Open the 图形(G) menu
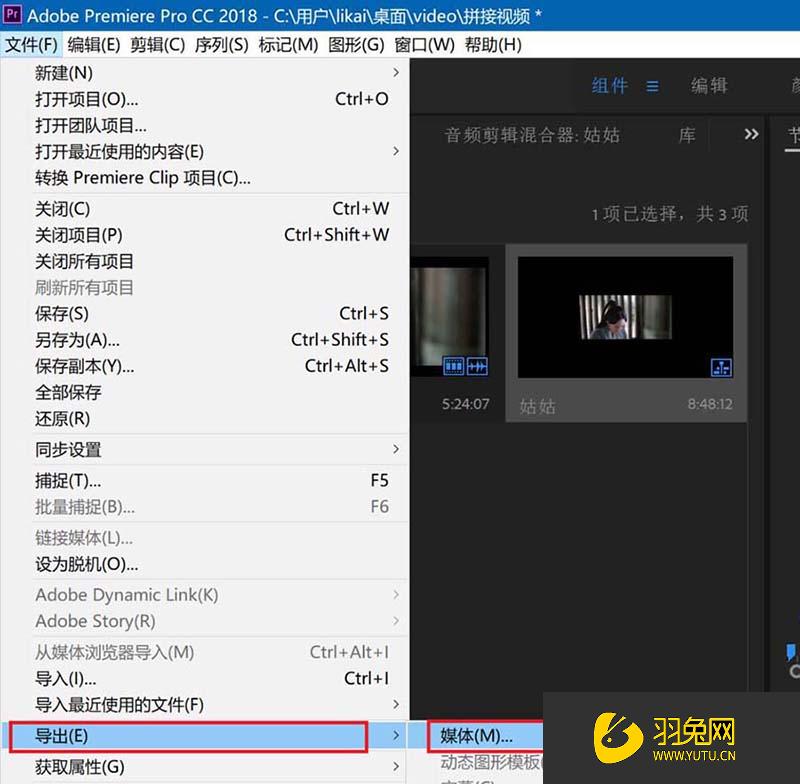Image resolution: width=800 pixels, height=784 pixels. tap(356, 45)
